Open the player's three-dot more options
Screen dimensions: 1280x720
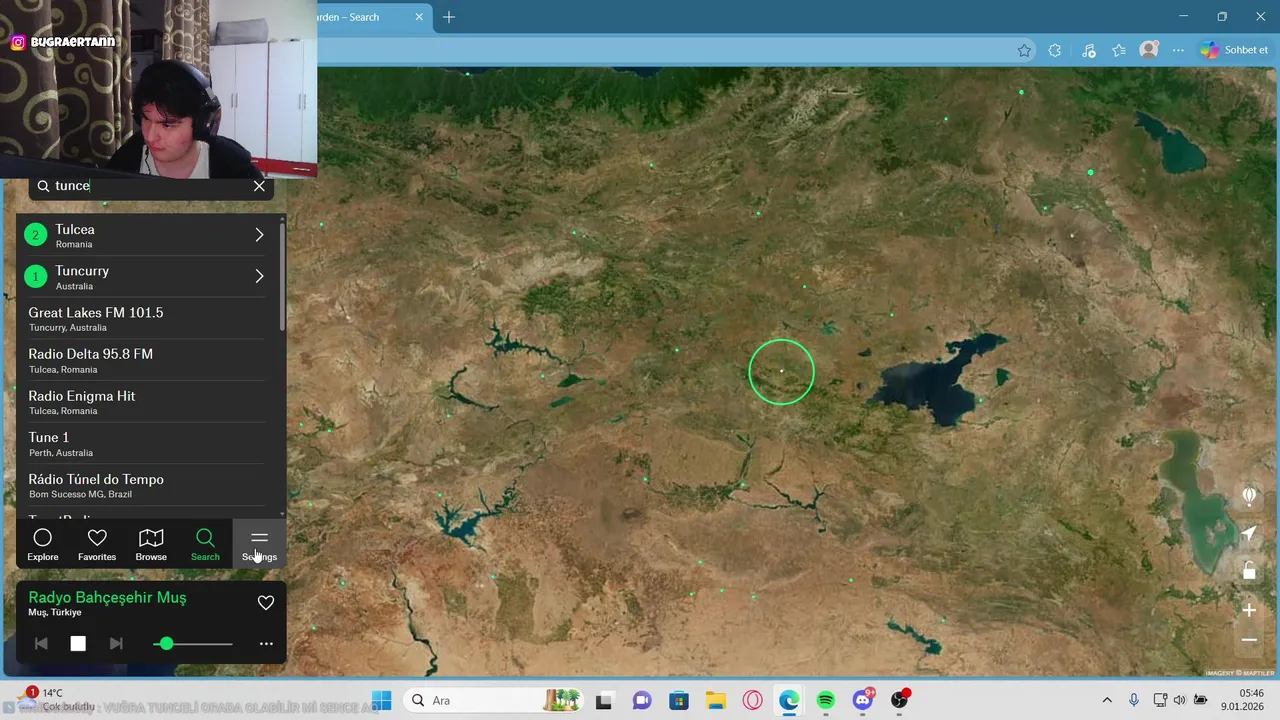[266, 644]
